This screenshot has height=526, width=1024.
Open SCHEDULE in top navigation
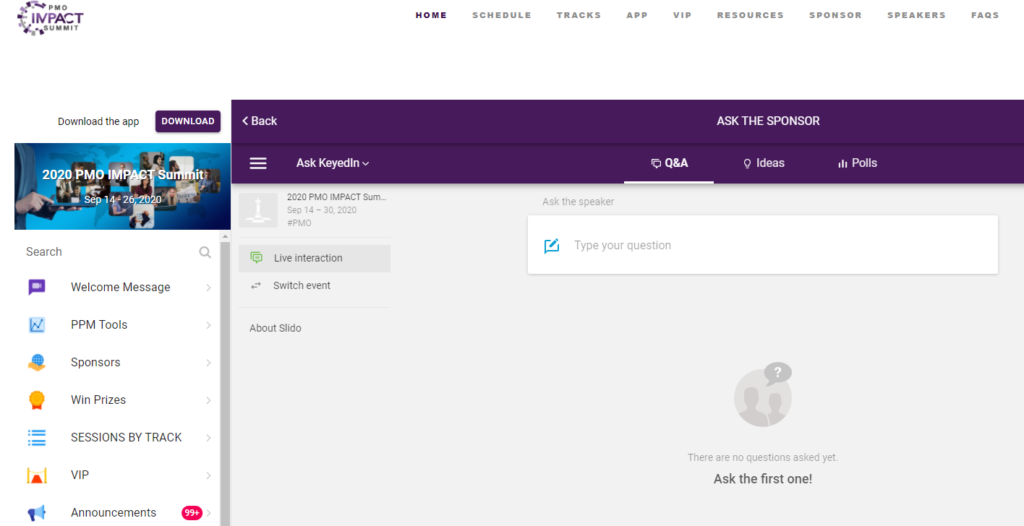pos(502,16)
